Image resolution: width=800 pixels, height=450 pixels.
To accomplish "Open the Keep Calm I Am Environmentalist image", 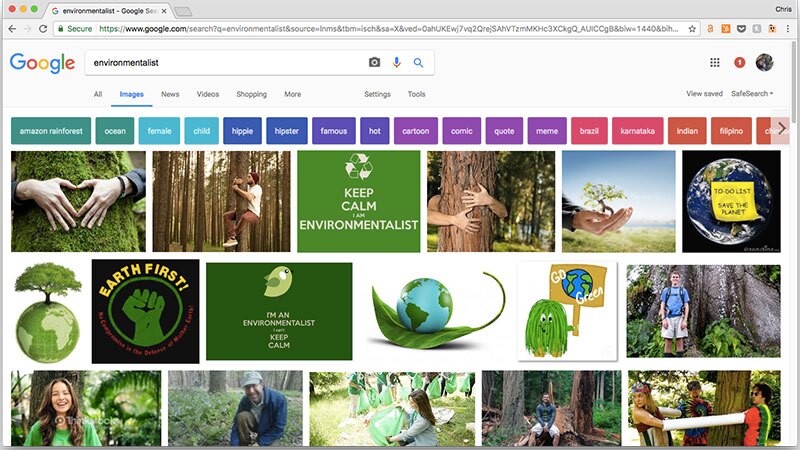I will tap(358, 201).
